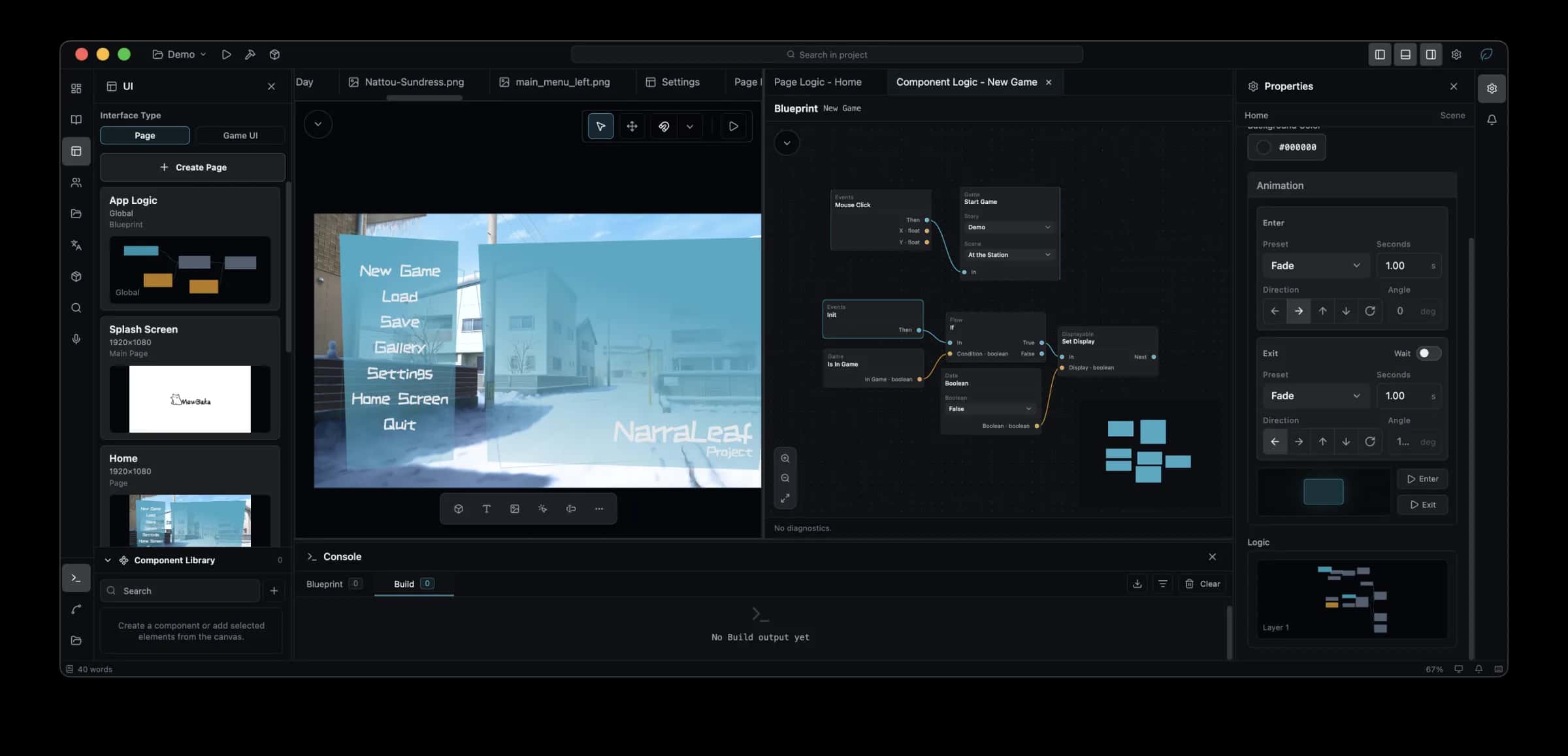Screen dimensions: 1568x756
Task: Switch to console Build tab
Action: point(414,583)
